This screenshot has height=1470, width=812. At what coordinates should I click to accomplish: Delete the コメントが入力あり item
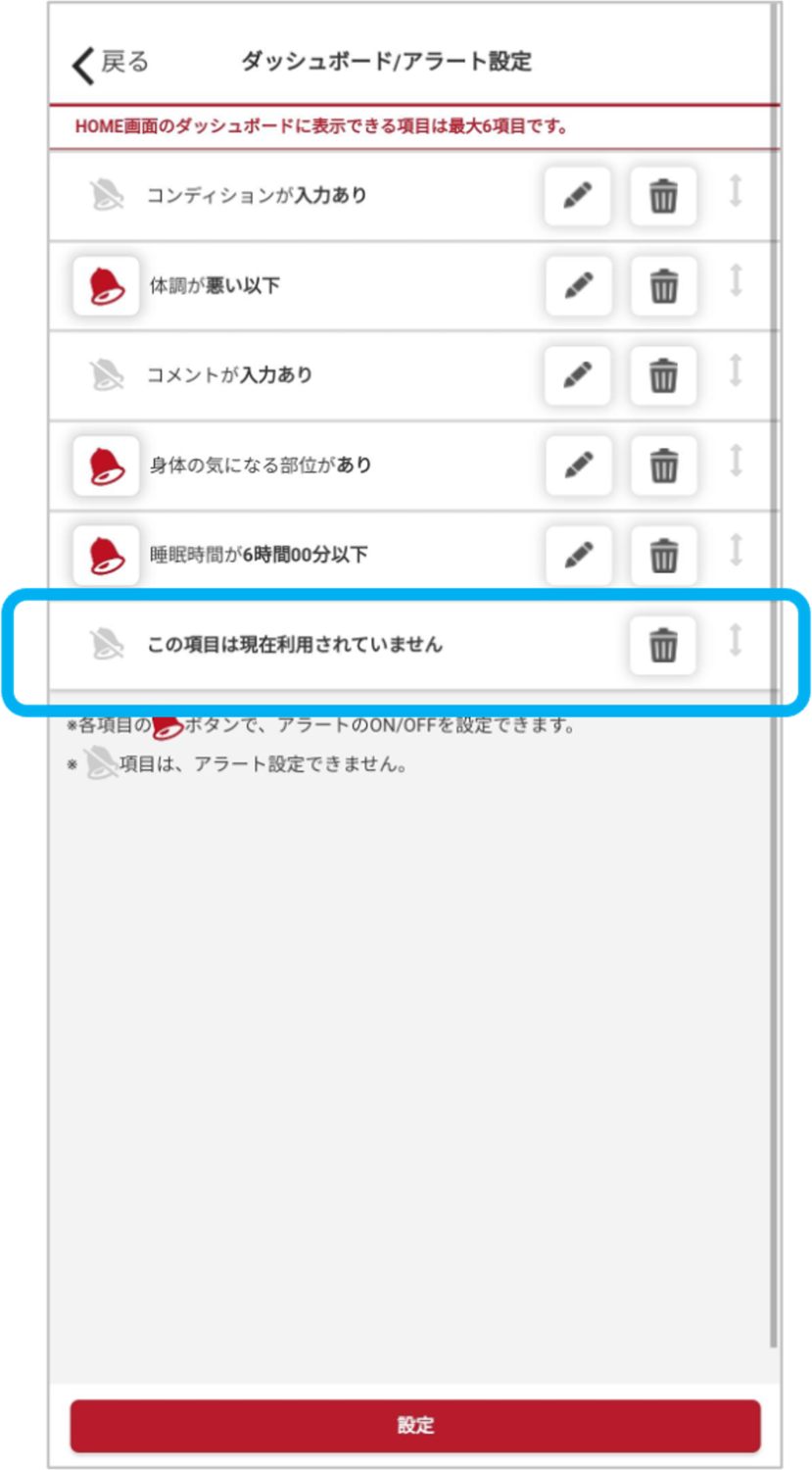click(663, 375)
